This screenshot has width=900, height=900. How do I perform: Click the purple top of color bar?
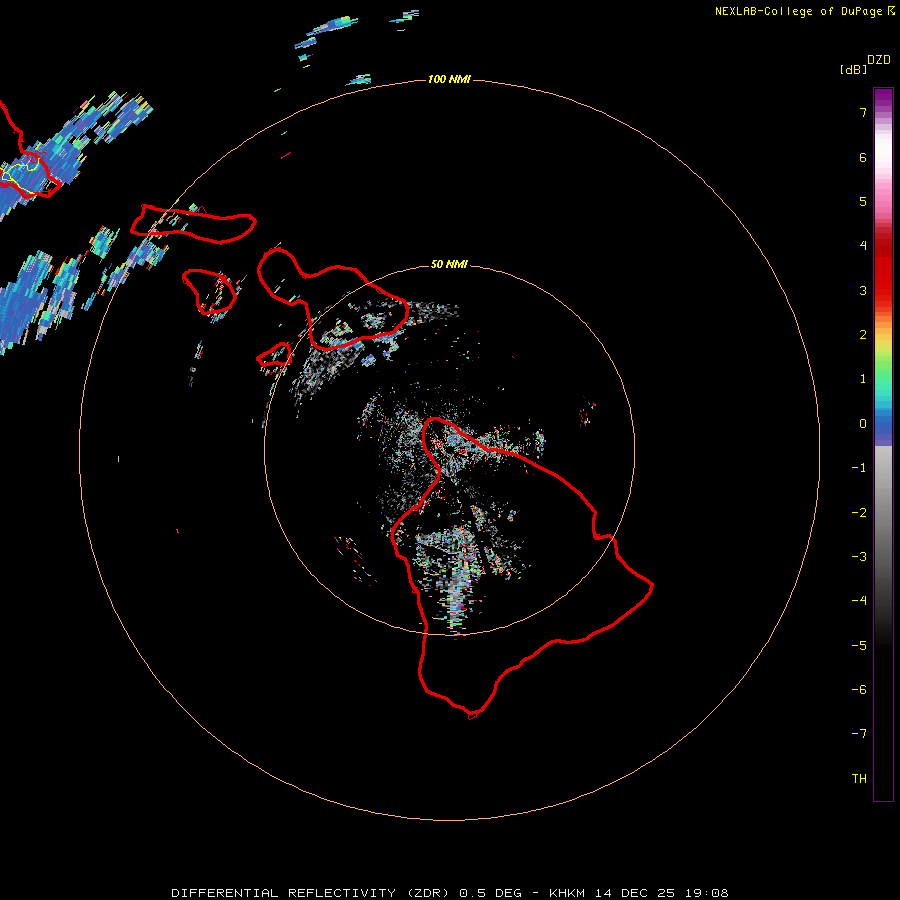(x=883, y=98)
